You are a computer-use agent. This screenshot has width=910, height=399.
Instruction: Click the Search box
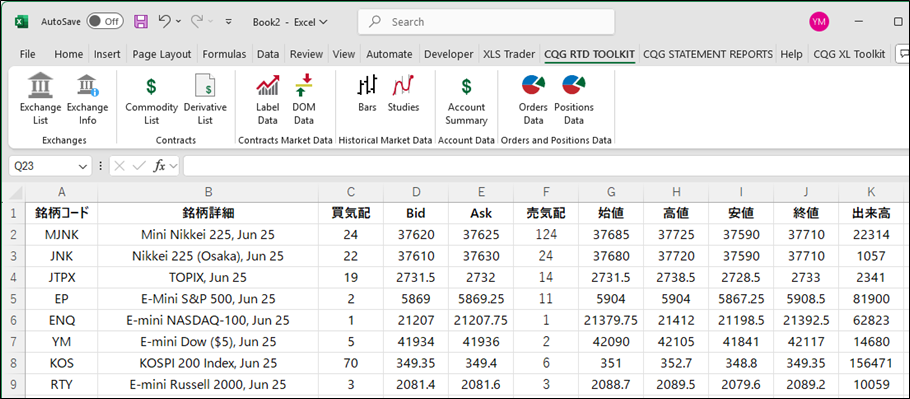[x=486, y=22]
